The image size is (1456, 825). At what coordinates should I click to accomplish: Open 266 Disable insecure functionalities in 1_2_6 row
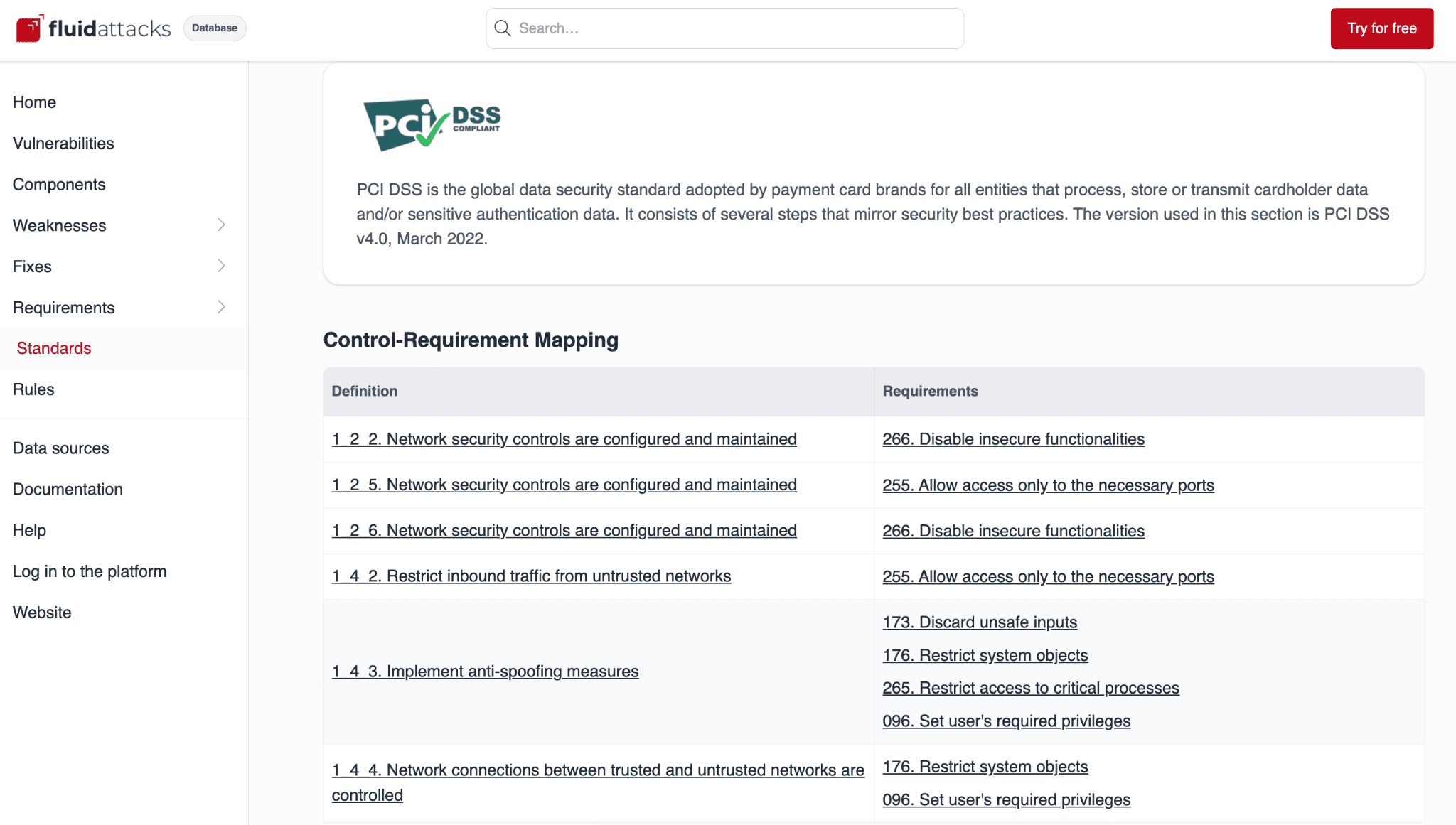[1013, 531]
